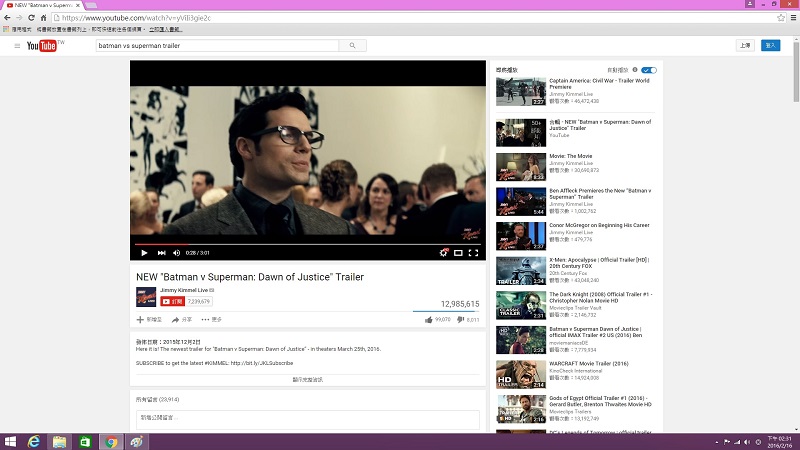Enter fullscreen mode in the player

pyautogui.click(x=473, y=253)
